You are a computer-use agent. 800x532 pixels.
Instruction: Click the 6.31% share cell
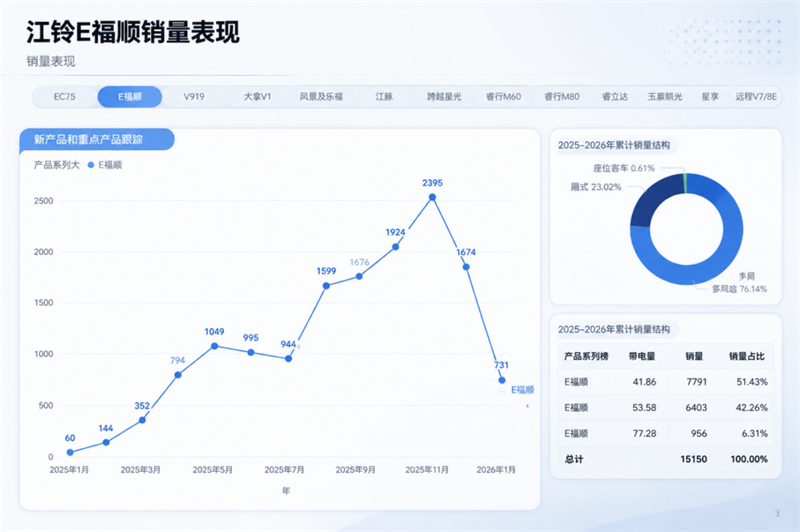755,434
